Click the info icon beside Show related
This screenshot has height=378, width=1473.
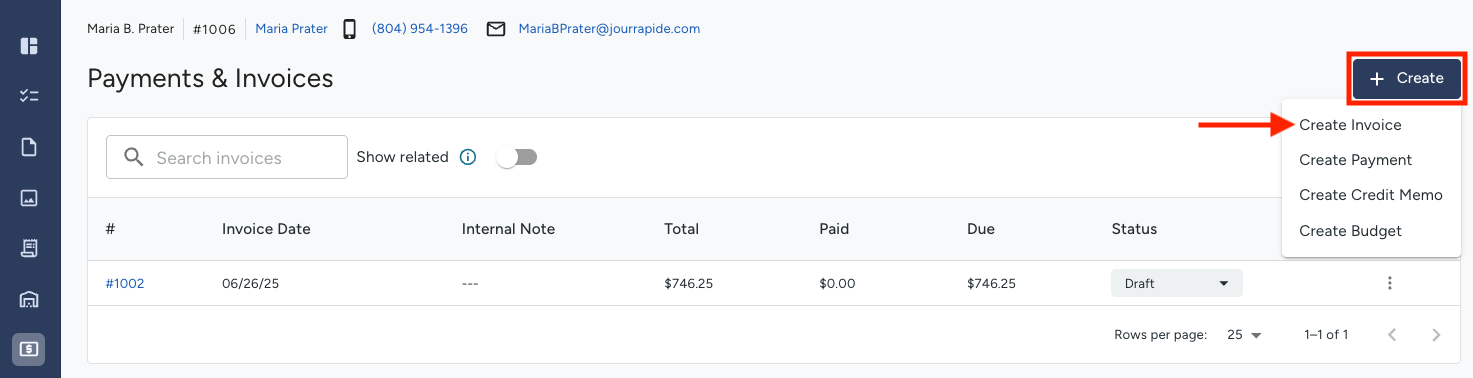pyautogui.click(x=467, y=157)
